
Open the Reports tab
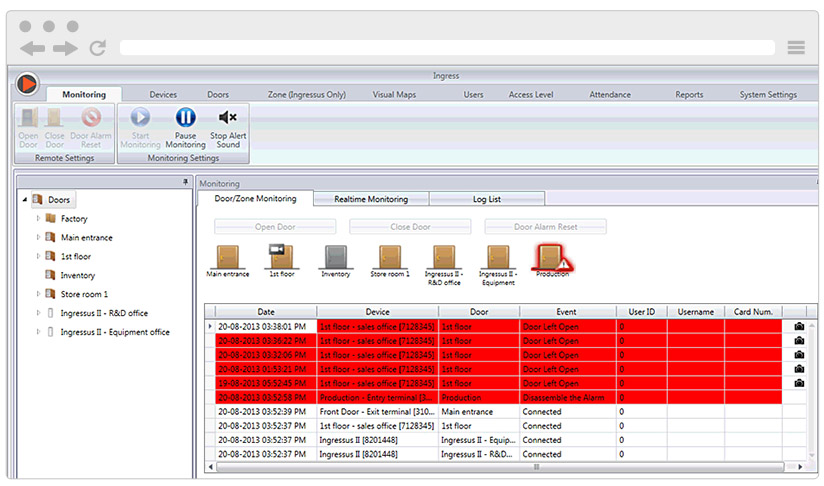689,95
